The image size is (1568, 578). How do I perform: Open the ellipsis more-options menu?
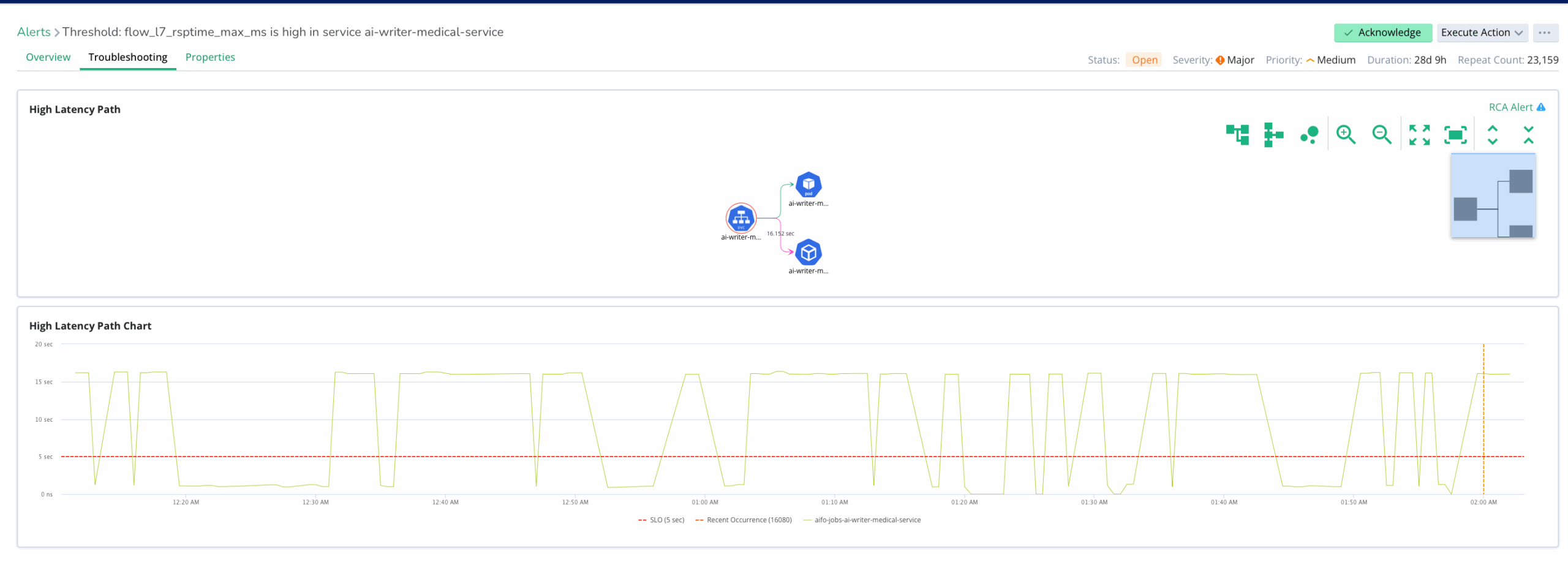click(x=1546, y=32)
